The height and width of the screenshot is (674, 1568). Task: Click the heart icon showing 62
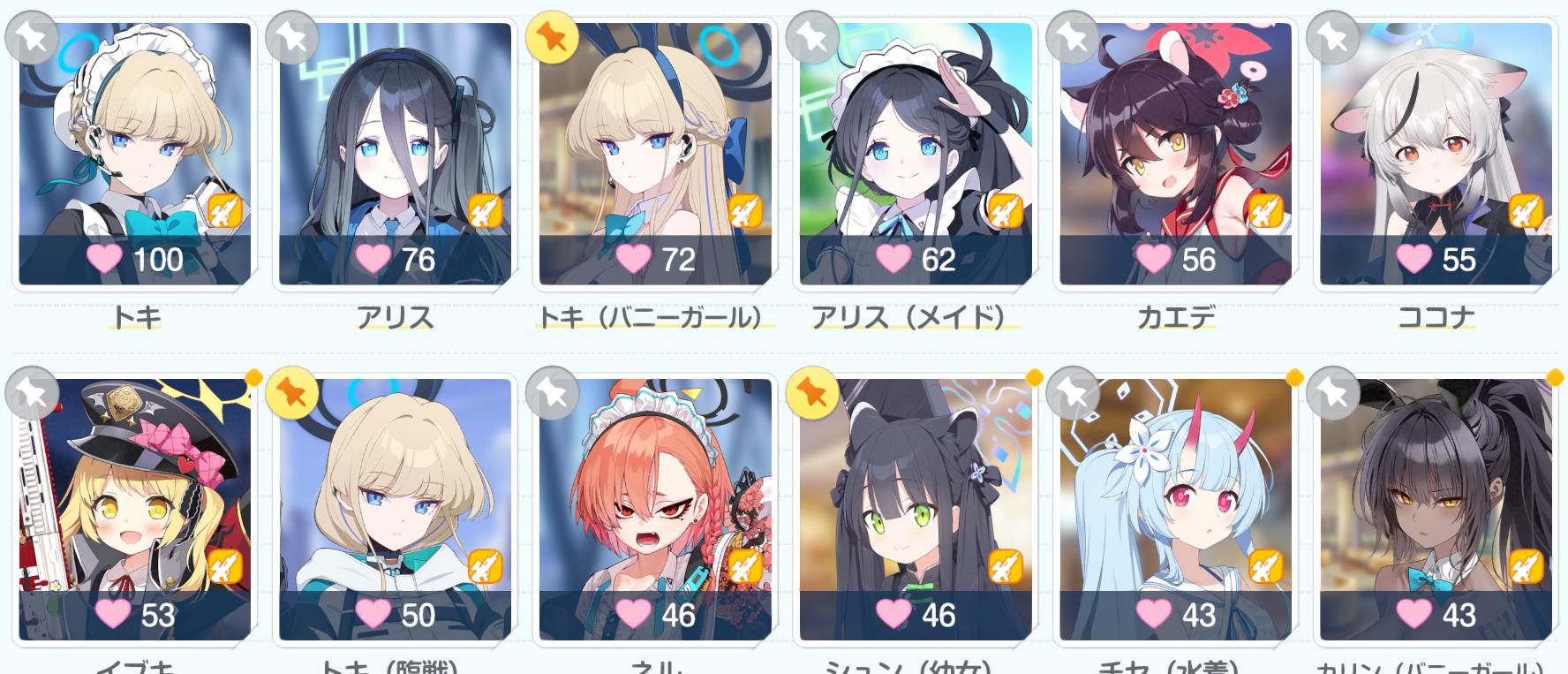point(893,258)
